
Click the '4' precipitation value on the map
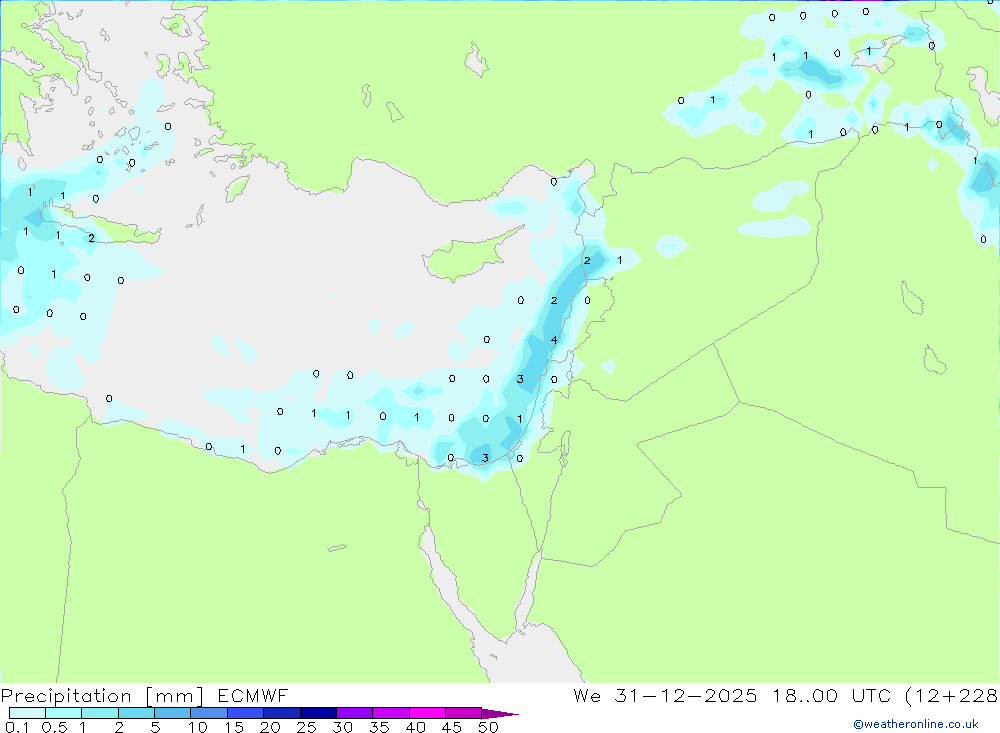554,339
